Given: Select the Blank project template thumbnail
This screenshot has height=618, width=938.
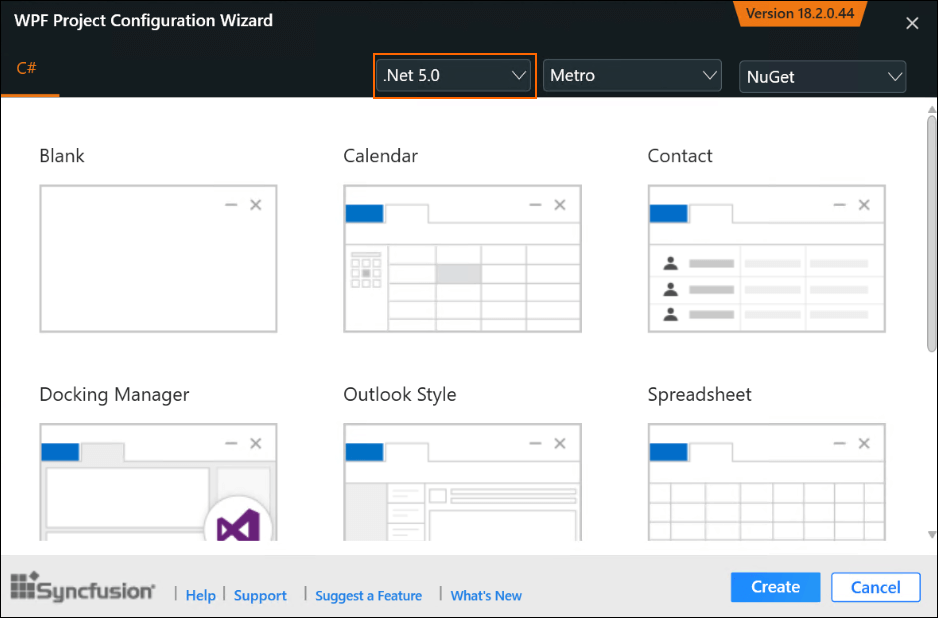Looking at the screenshot, I should [158, 258].
